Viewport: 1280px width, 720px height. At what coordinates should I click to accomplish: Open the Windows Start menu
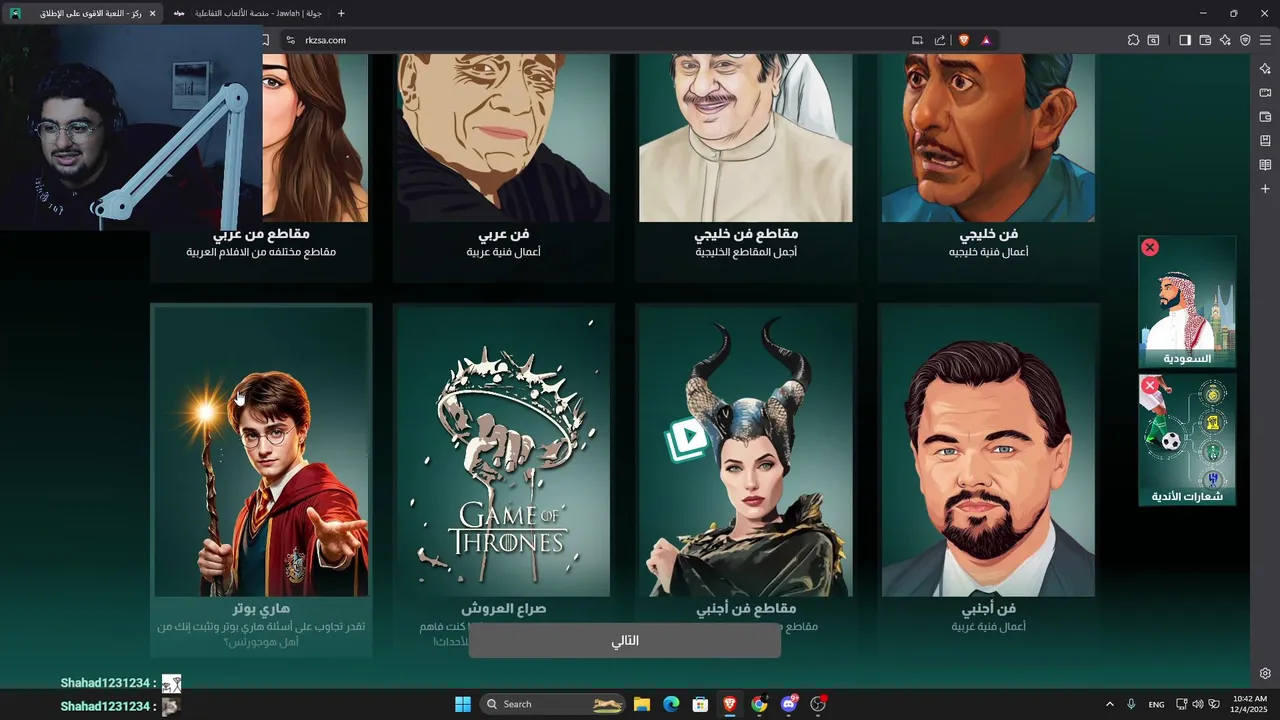click(463, 704)
